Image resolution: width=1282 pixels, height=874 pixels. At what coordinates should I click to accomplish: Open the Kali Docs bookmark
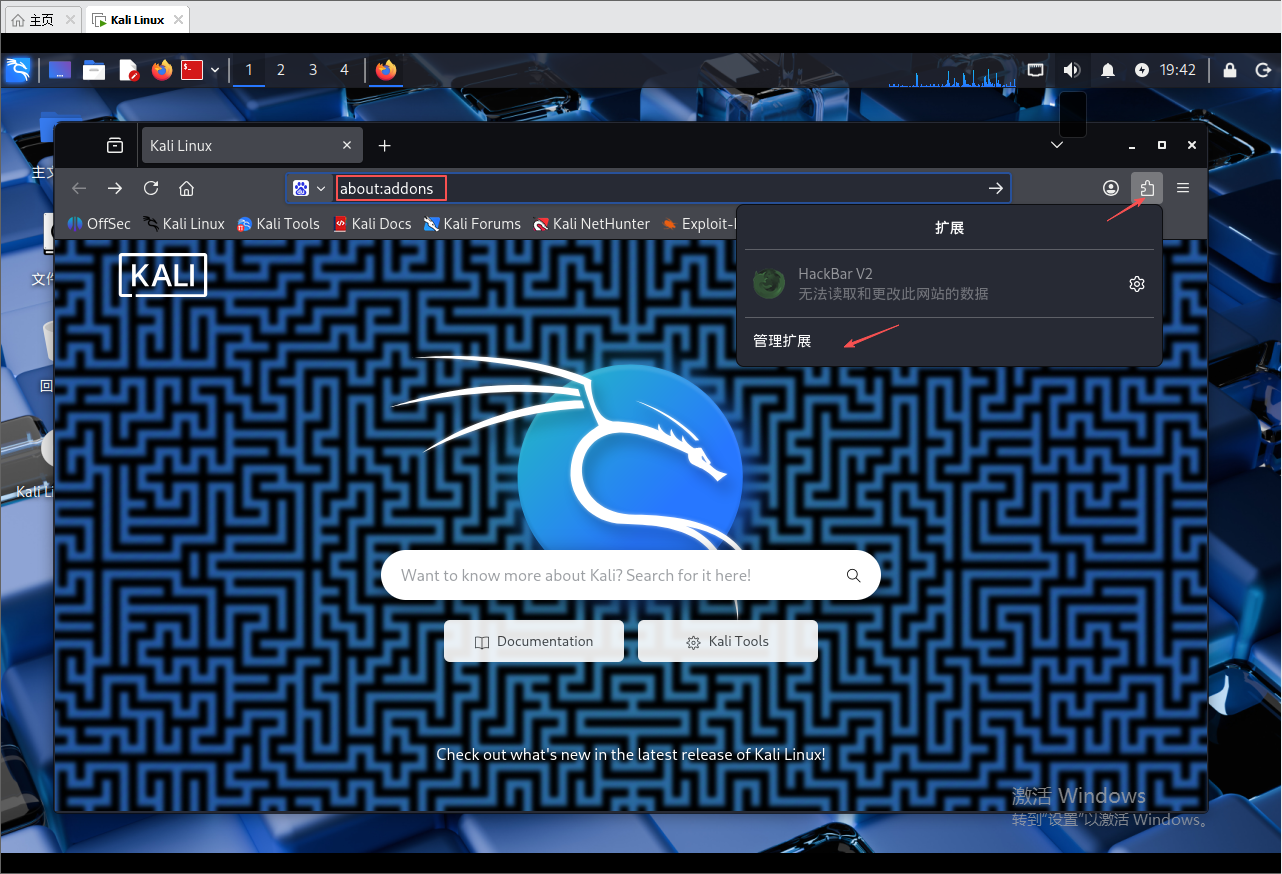[372, 224]
